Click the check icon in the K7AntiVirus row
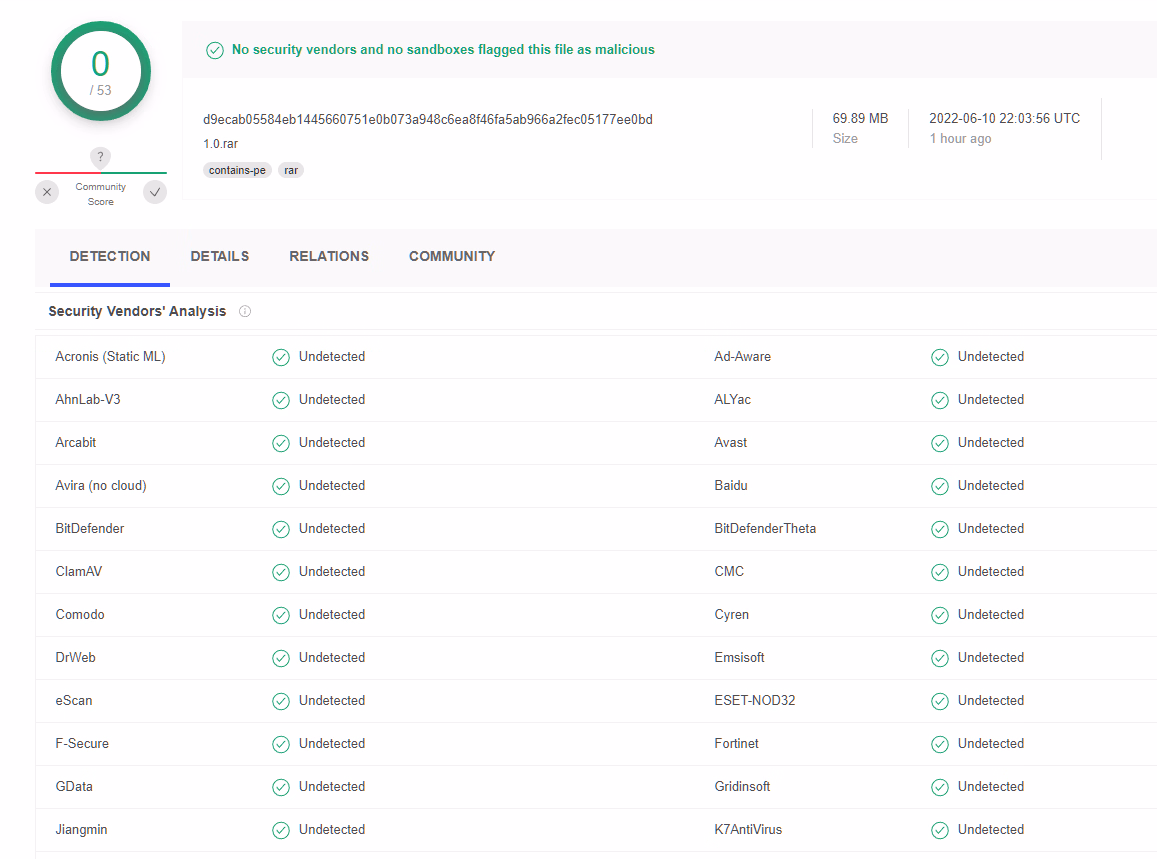The image size is (1157, 859). 940,830
